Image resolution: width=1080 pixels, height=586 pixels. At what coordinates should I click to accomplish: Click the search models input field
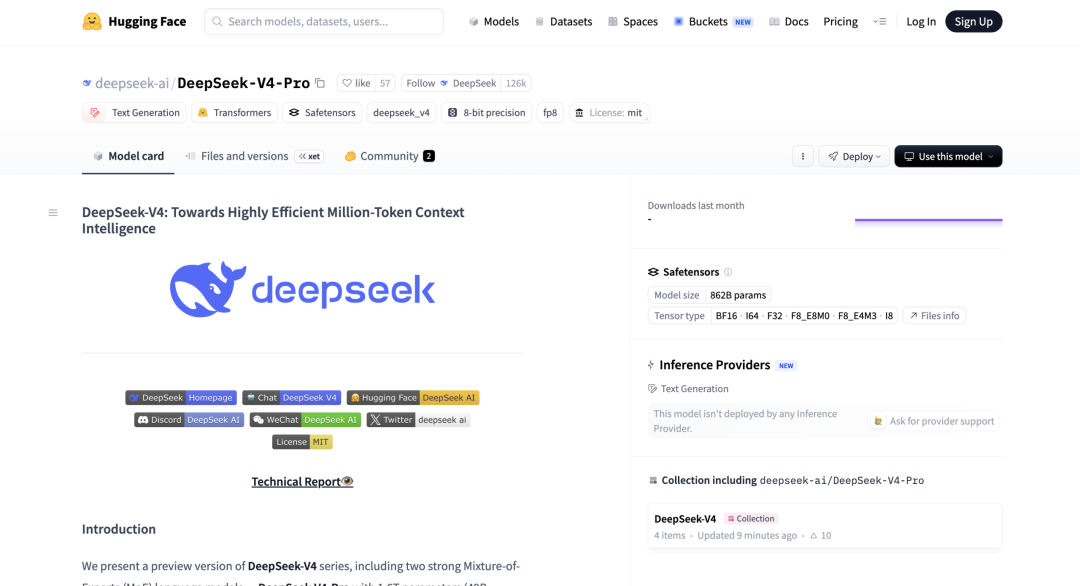point(323,21)
